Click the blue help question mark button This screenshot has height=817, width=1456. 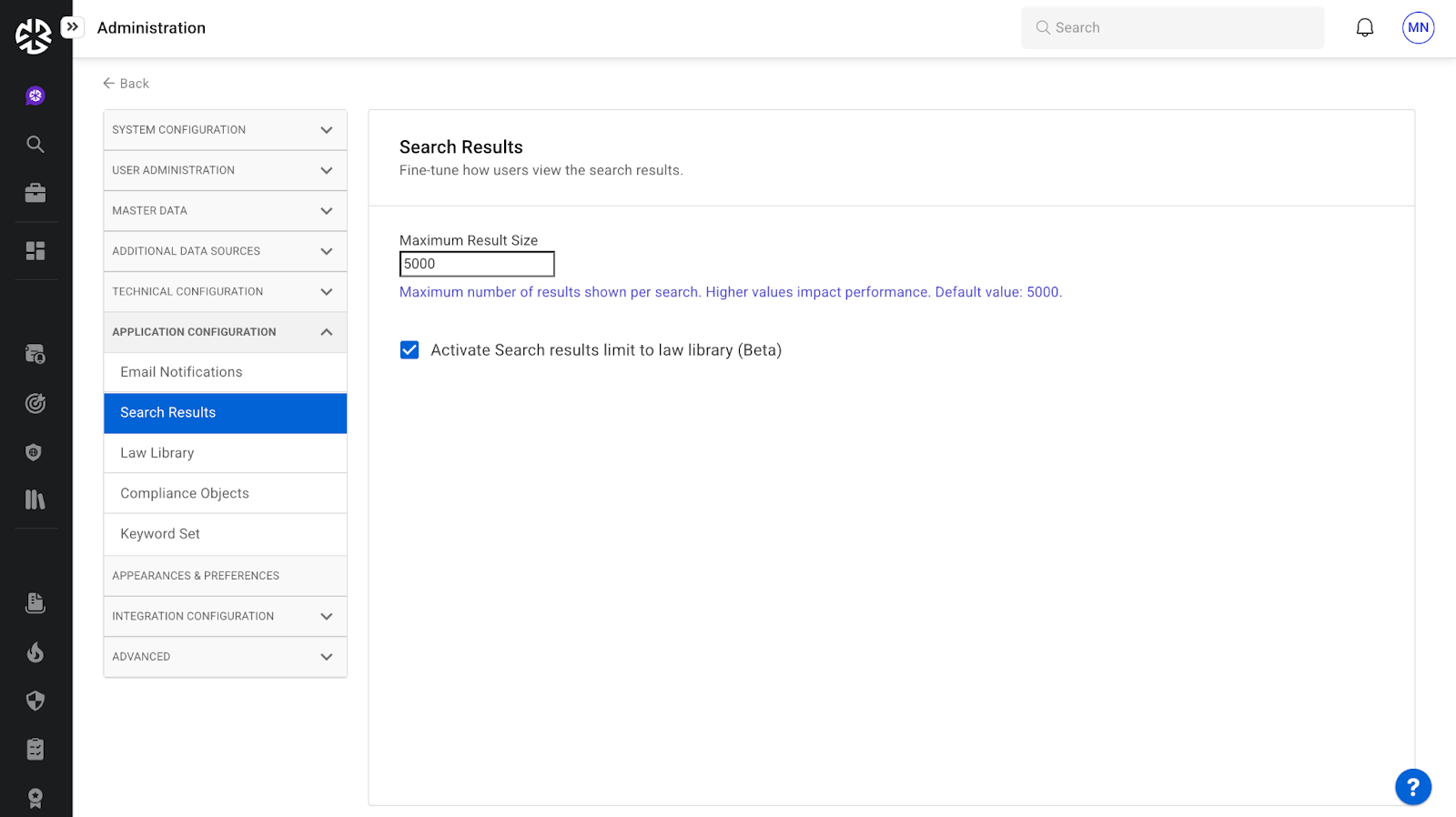[x=1412, y=787]
